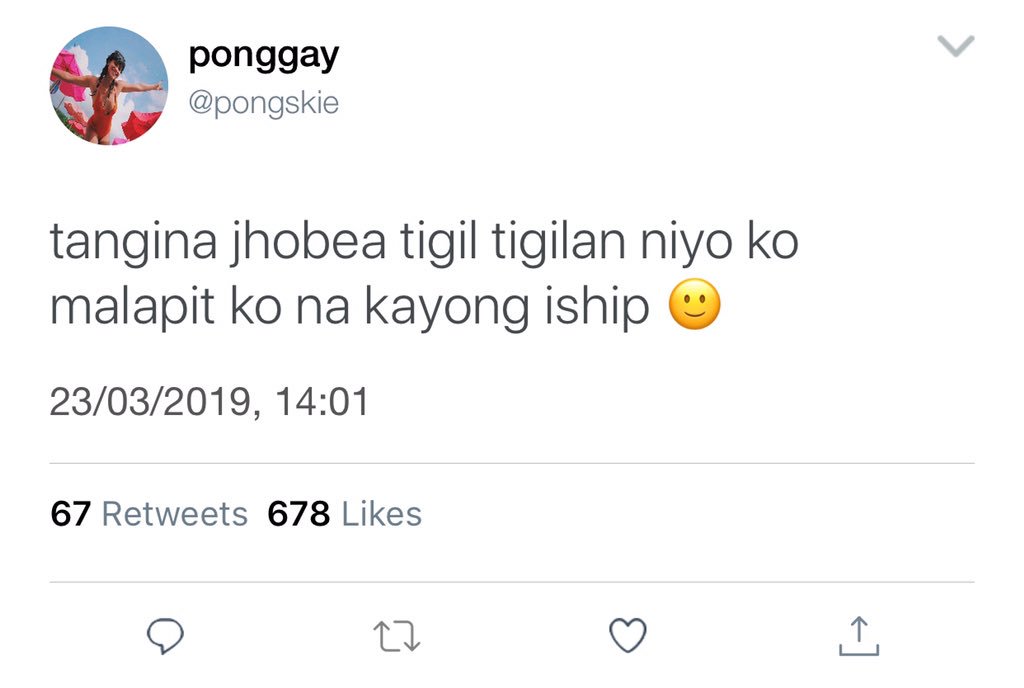Image resolution: width=1024 pixels, height=688 pixels.
Task: Open the ponggay display name profile
Action: pyautogui.click(x=264, y=57)
